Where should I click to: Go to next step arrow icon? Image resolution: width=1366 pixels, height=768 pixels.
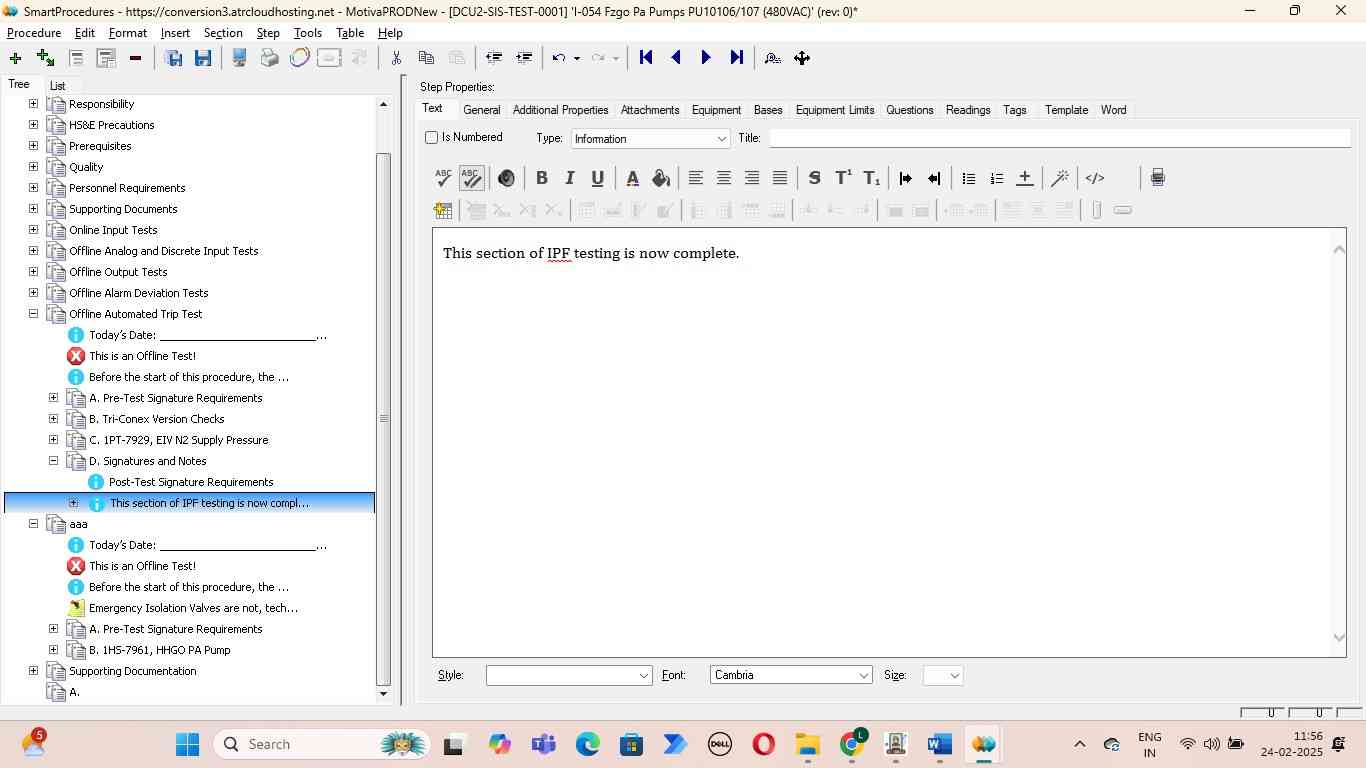[706, 58]
